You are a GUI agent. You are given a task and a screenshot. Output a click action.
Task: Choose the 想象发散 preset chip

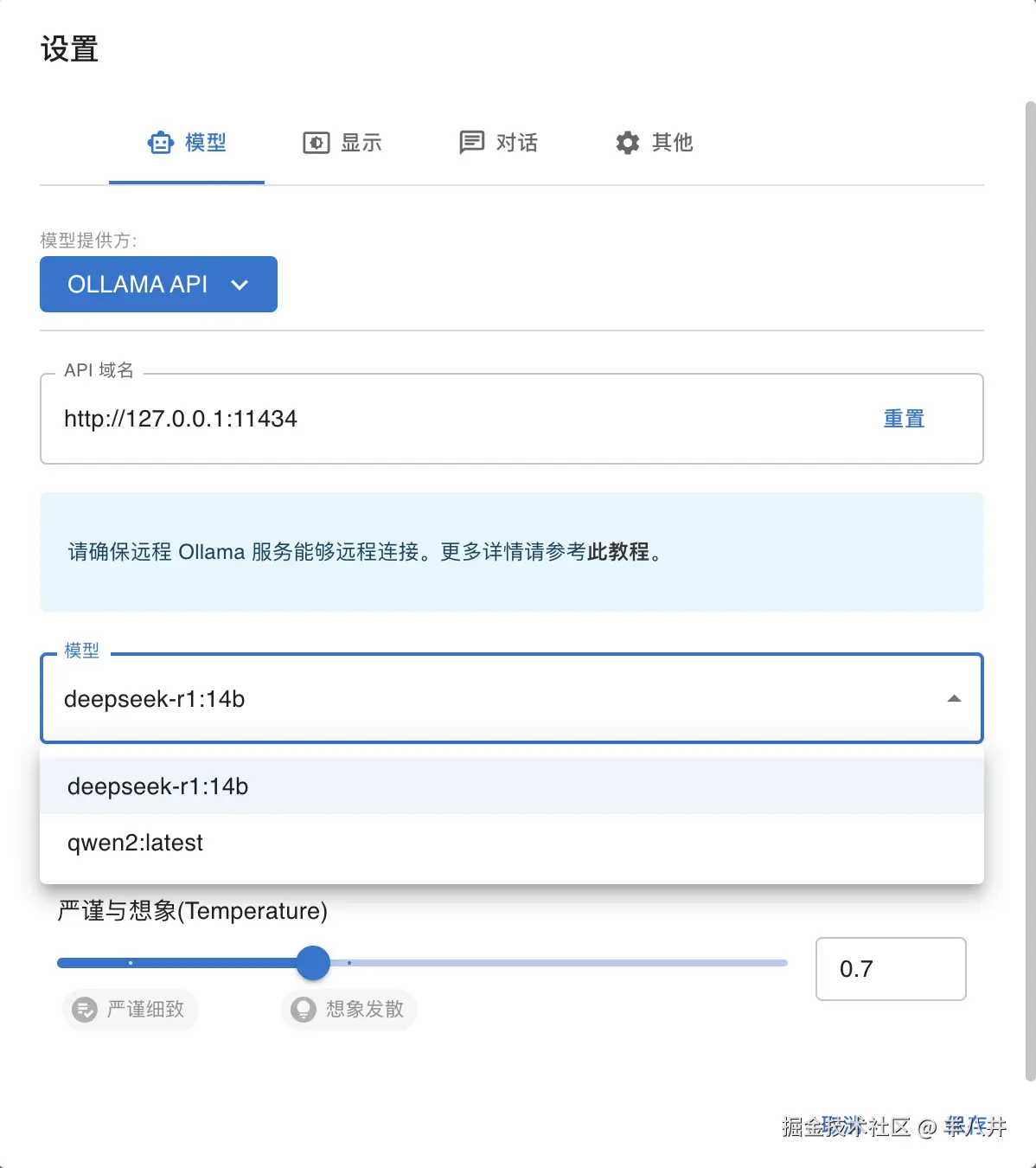click(x=349, y=1010)
